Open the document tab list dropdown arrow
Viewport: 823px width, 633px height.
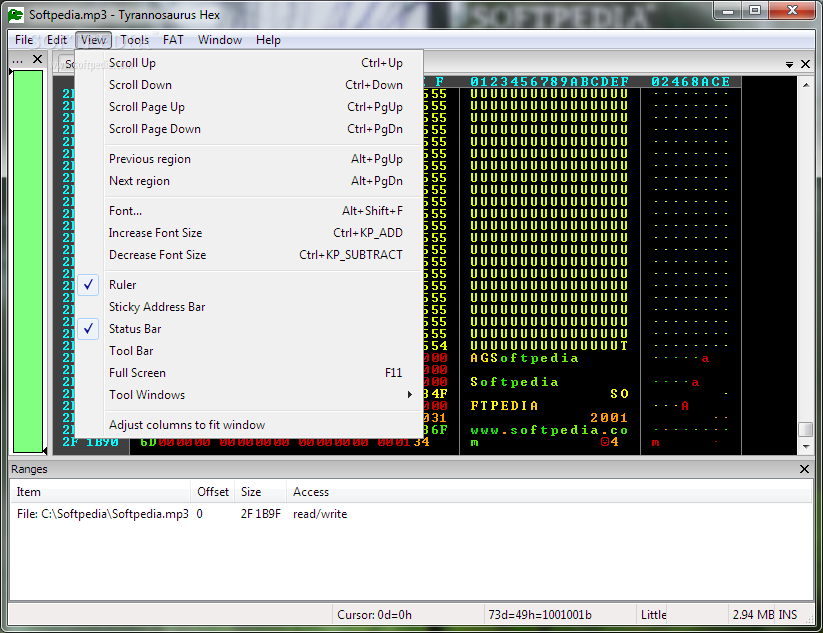(789, 65)
